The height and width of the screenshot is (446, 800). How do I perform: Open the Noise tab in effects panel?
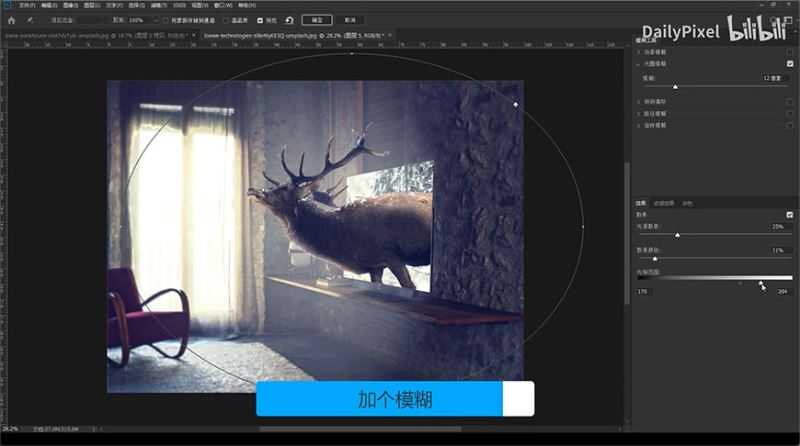pos(687,203)
